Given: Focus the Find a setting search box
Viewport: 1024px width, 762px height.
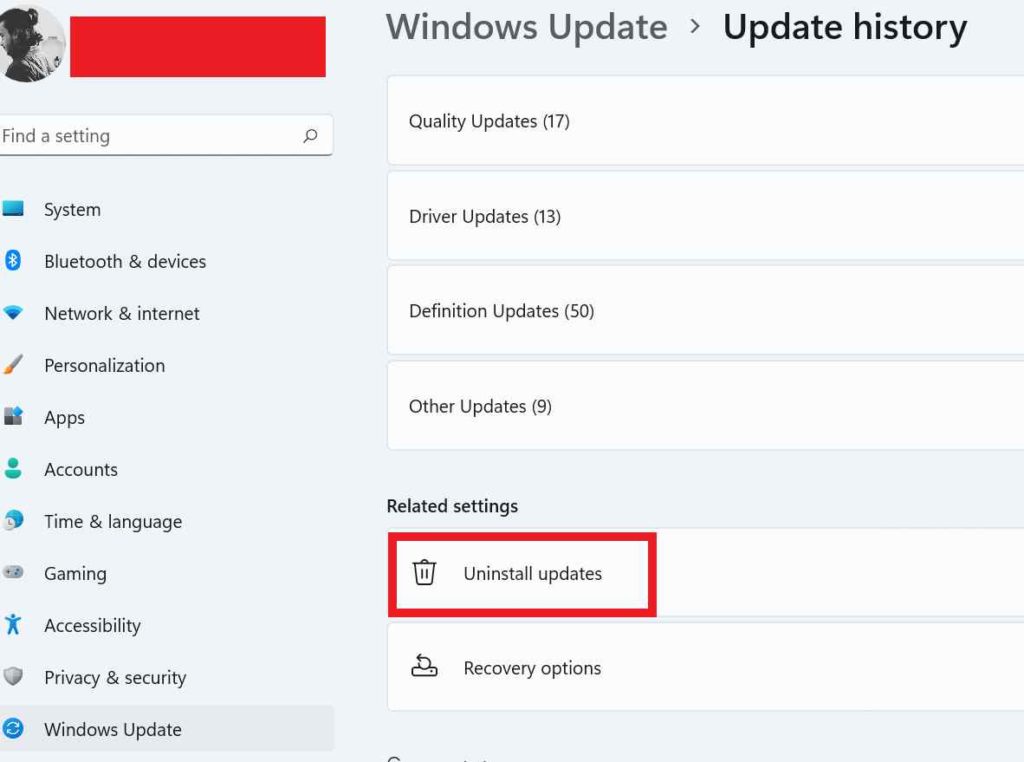Looking at the screenshot, I should (x=166, y=136).
